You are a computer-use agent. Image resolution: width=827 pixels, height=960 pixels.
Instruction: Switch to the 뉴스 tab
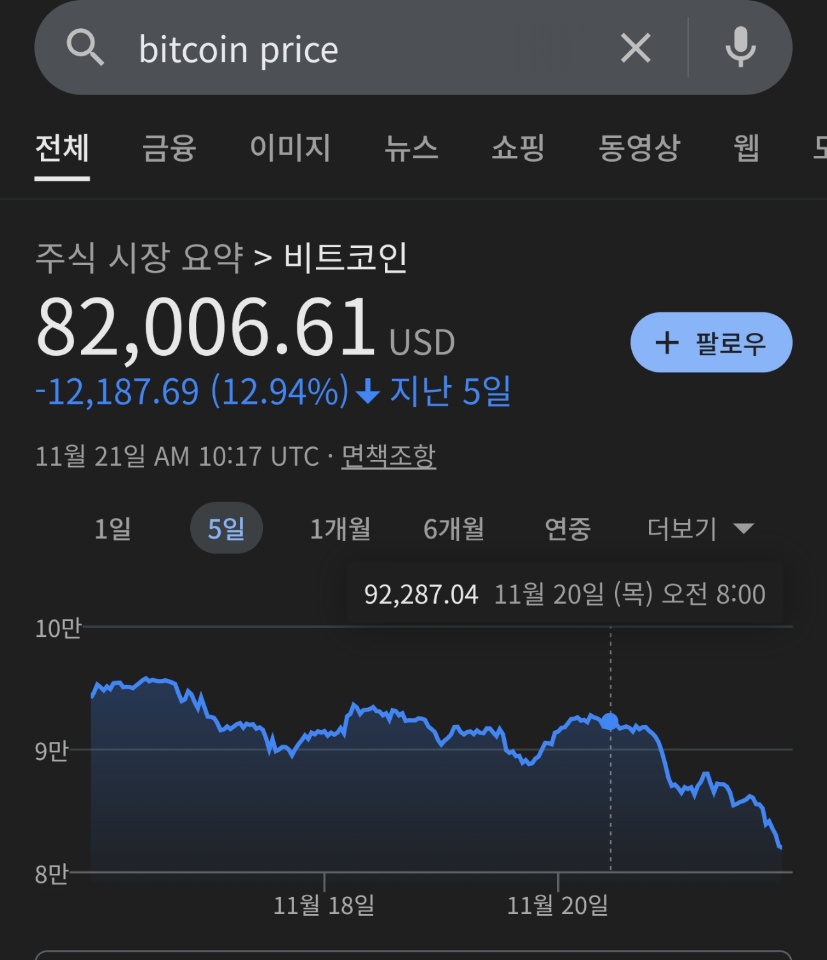[x=411, y=148]
